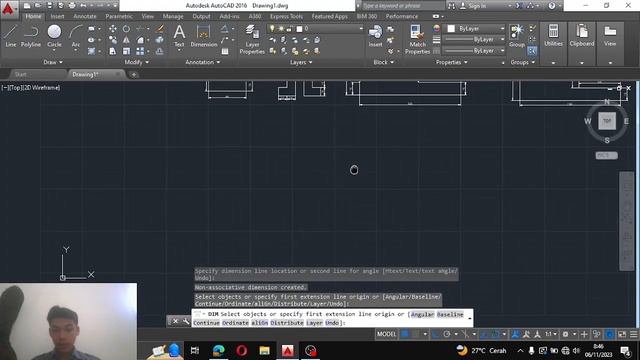Image resolution: width=640 pixels, height=360 pixels.
Task: Toggle snap mode in status bar
Action: (x=416, y=334)
